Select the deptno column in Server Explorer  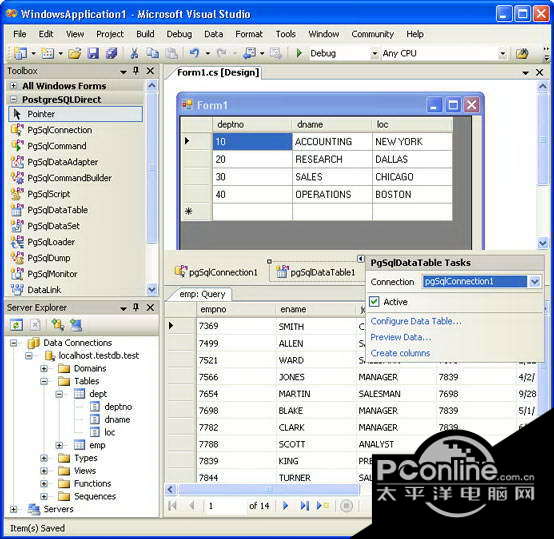click(x=118, y=407)
